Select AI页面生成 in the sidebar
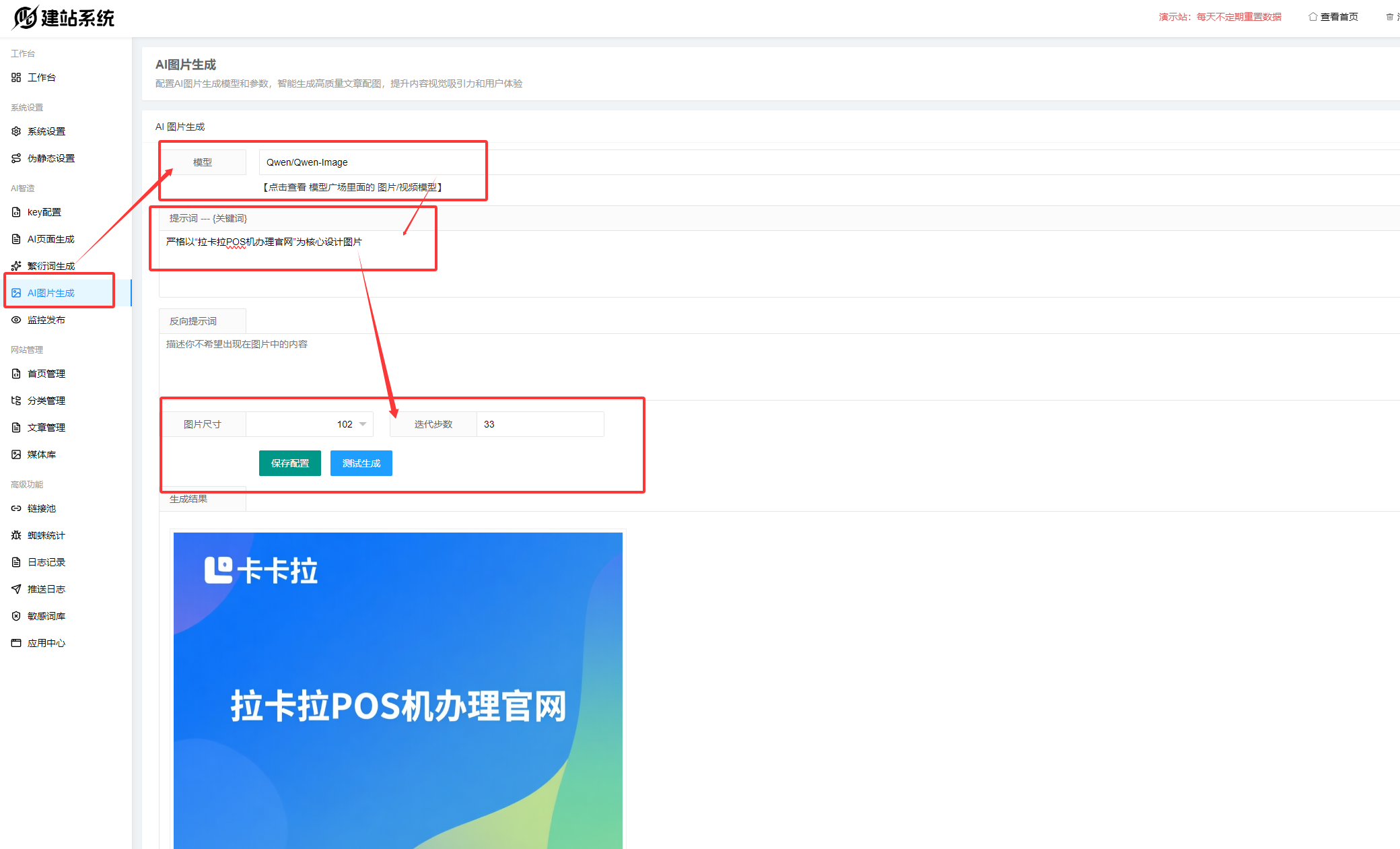 tap(48, 238)
